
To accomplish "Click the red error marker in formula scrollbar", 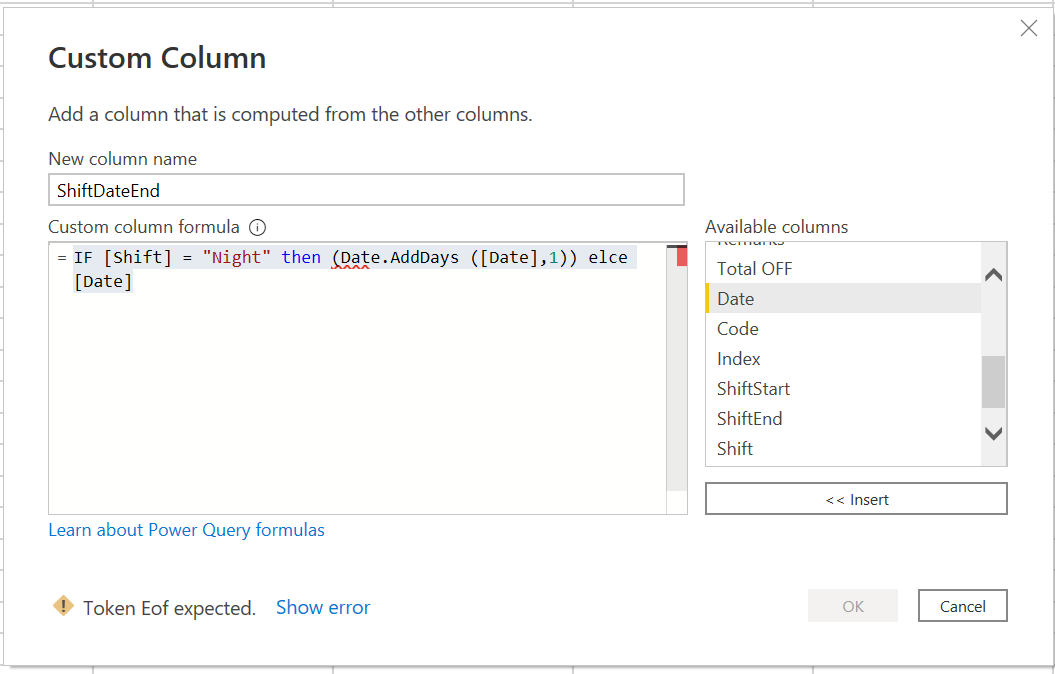I will pyautogui.click(x=682, y=257).
